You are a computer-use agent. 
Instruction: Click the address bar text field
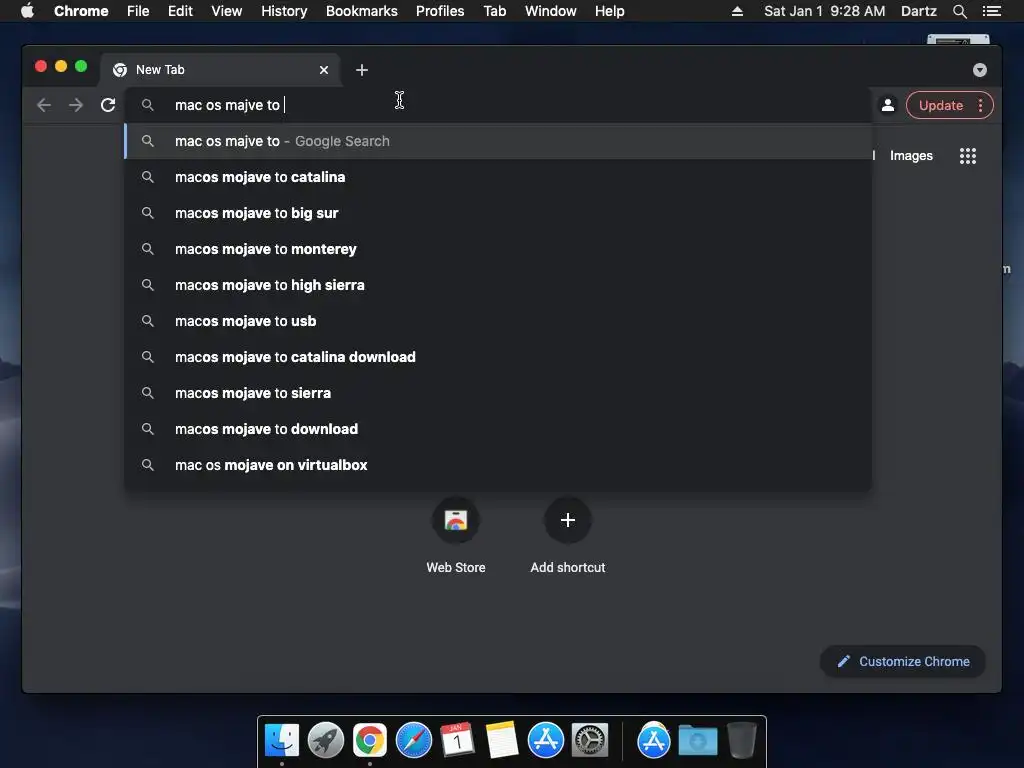click(498, 105)
